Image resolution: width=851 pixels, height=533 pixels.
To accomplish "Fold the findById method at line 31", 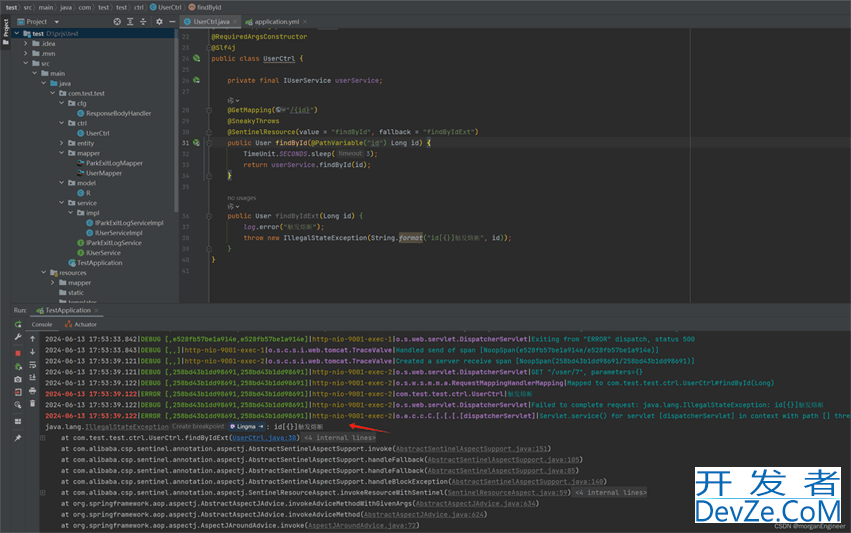I will point(209,143).
